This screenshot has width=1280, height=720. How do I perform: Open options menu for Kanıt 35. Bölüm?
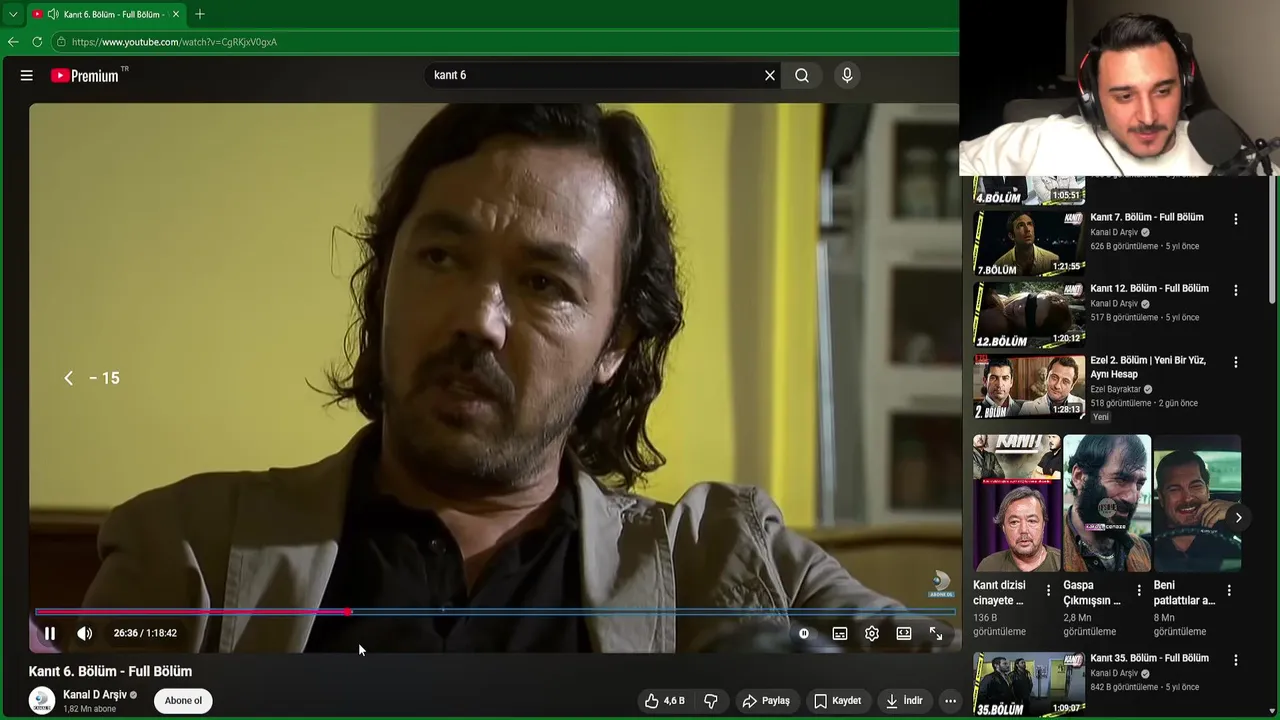point(1236,660)
